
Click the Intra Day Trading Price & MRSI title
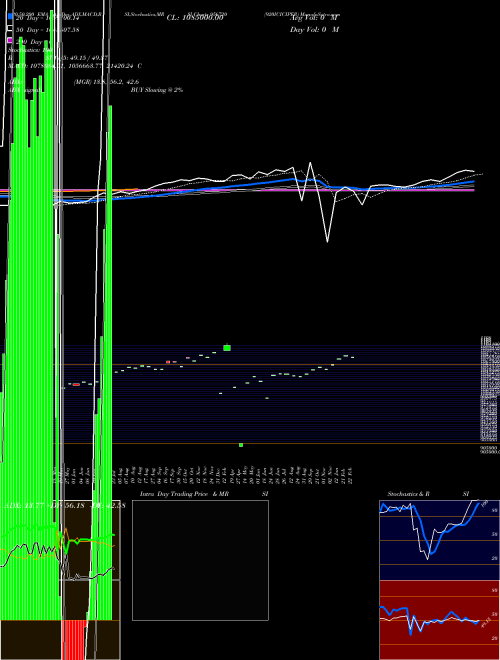204,494
